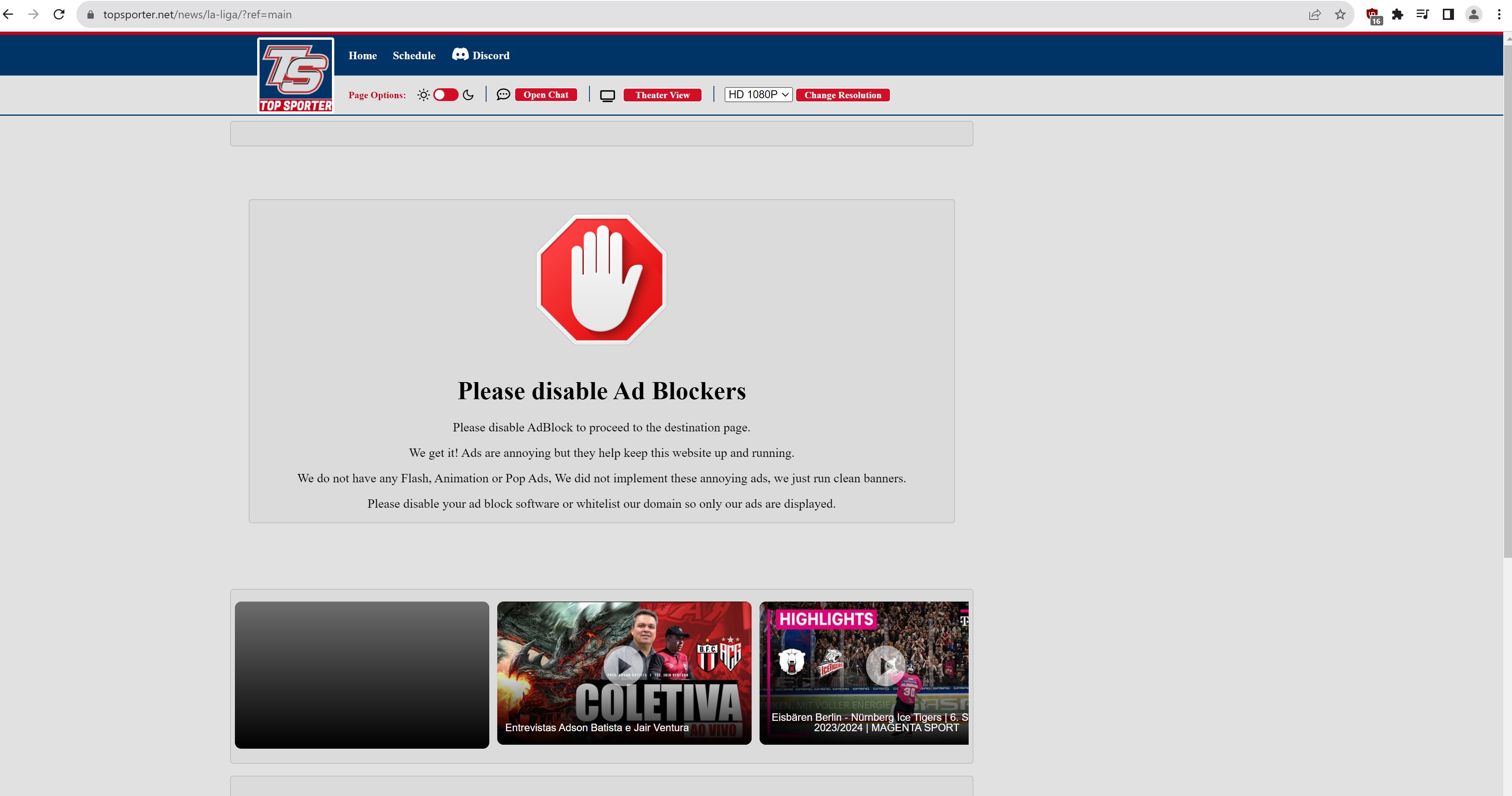Toggle the browser side panel
This screenshot has width=1512, height=796.
tap(1448, 15)
